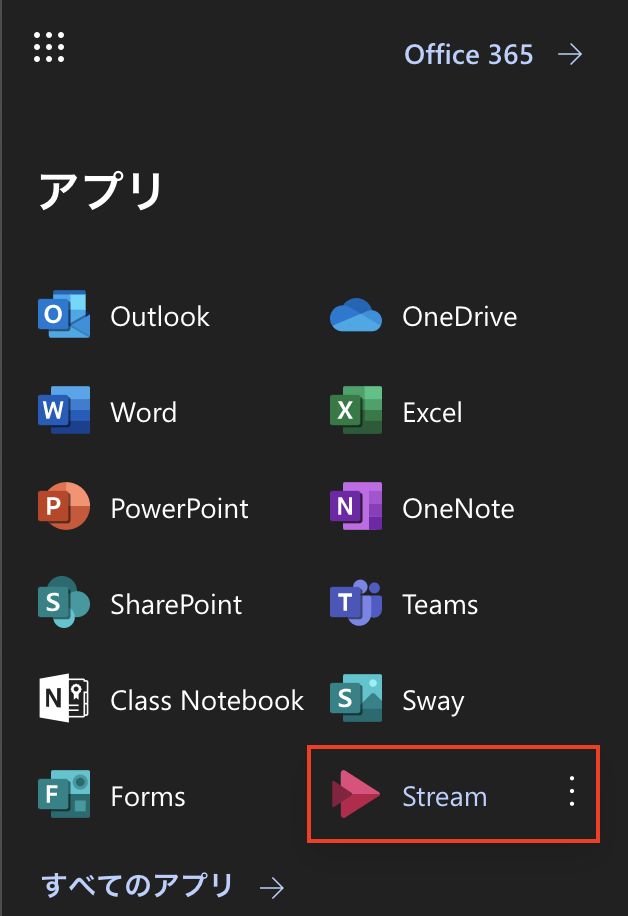Select the SharePoint label
Viewport: 628px width, 916px height.
(176, 604)
